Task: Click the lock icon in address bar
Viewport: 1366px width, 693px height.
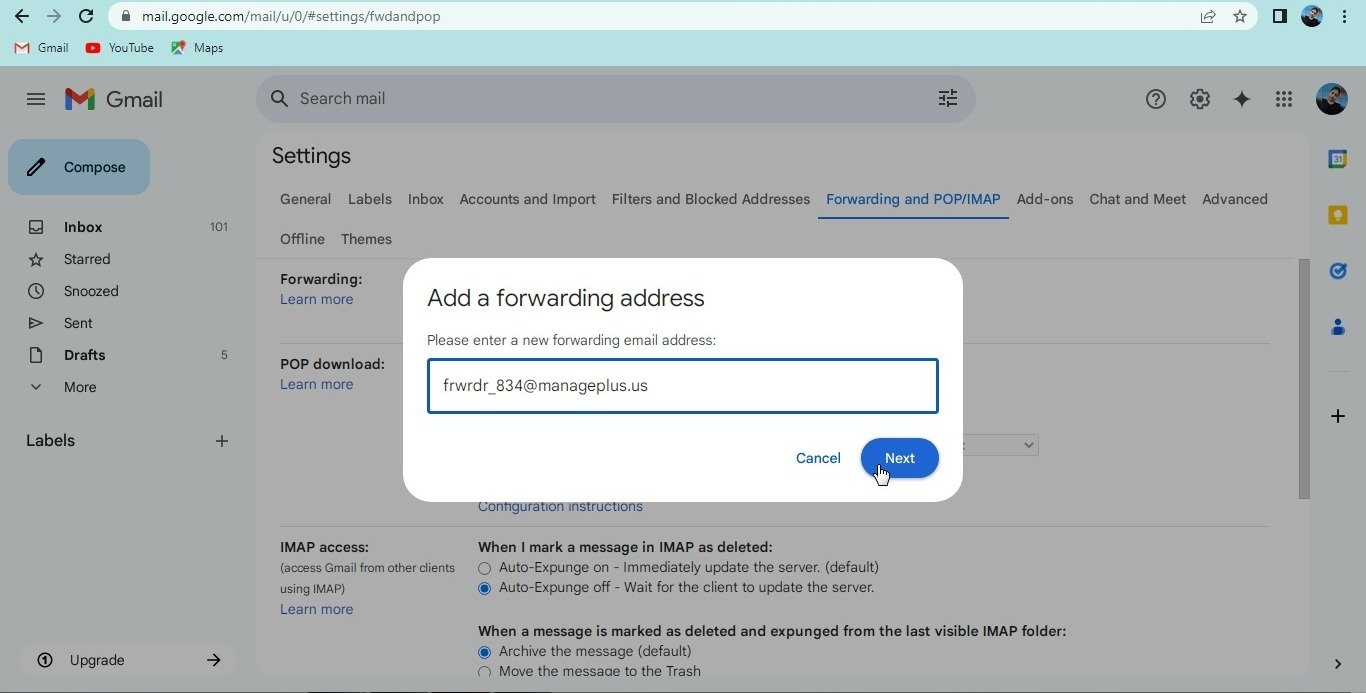Action: click(x=125, y=16)
